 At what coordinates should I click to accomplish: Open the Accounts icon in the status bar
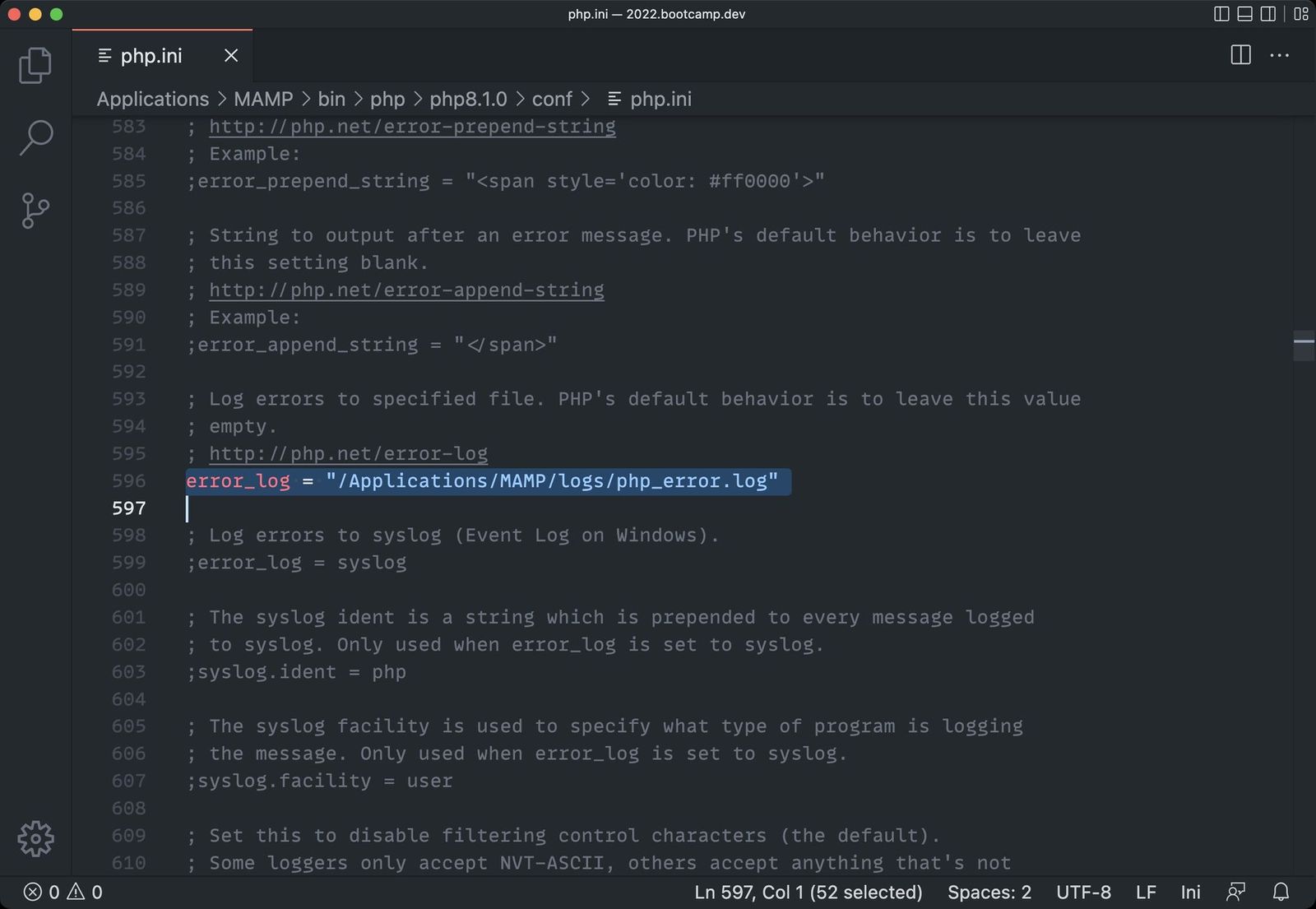pyautogui.click(x=1236, y=892)
